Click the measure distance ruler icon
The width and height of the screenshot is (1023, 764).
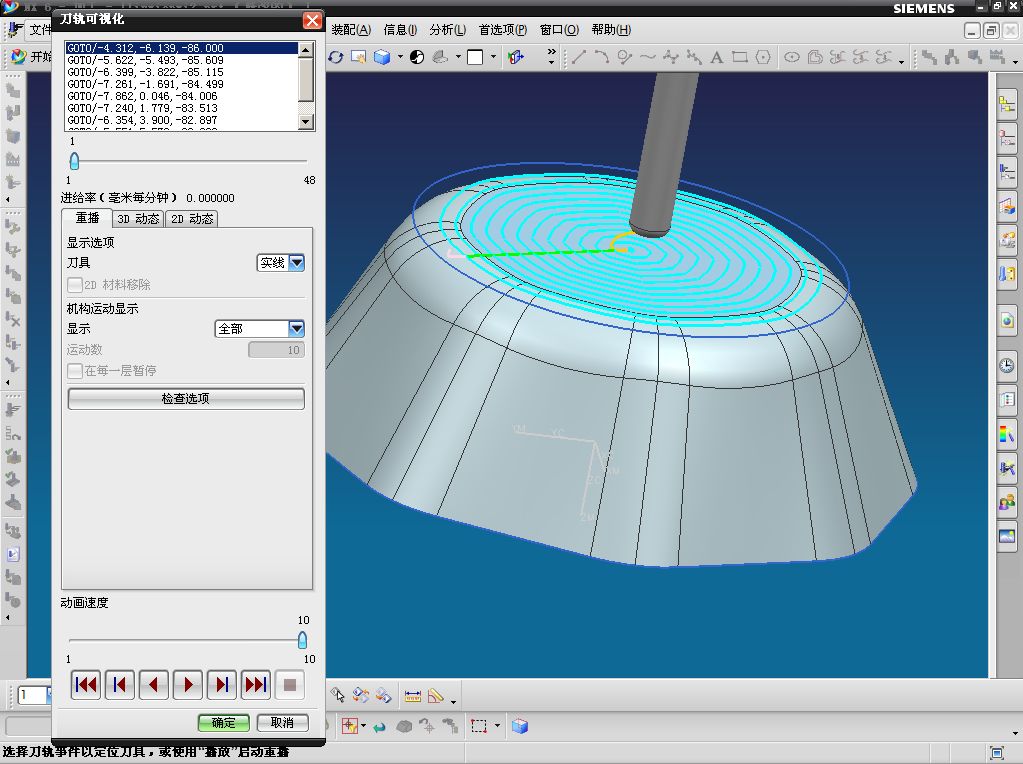click(x=412, y=696)
